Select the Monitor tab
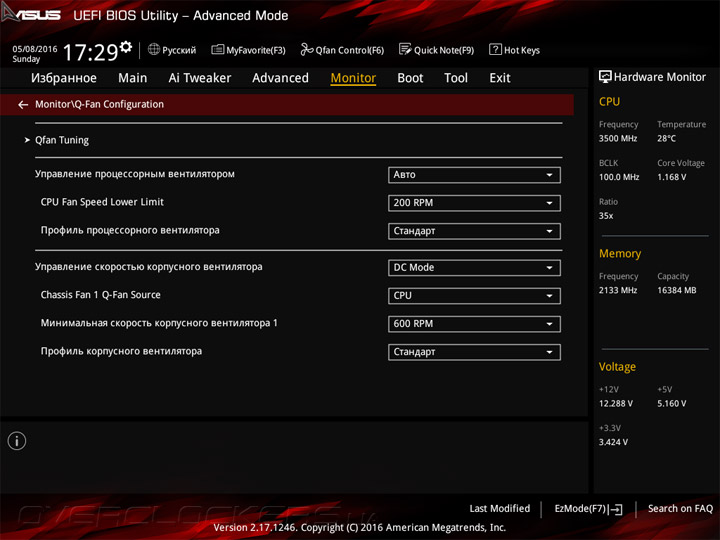The image size is (720, 540). point(353,78)
